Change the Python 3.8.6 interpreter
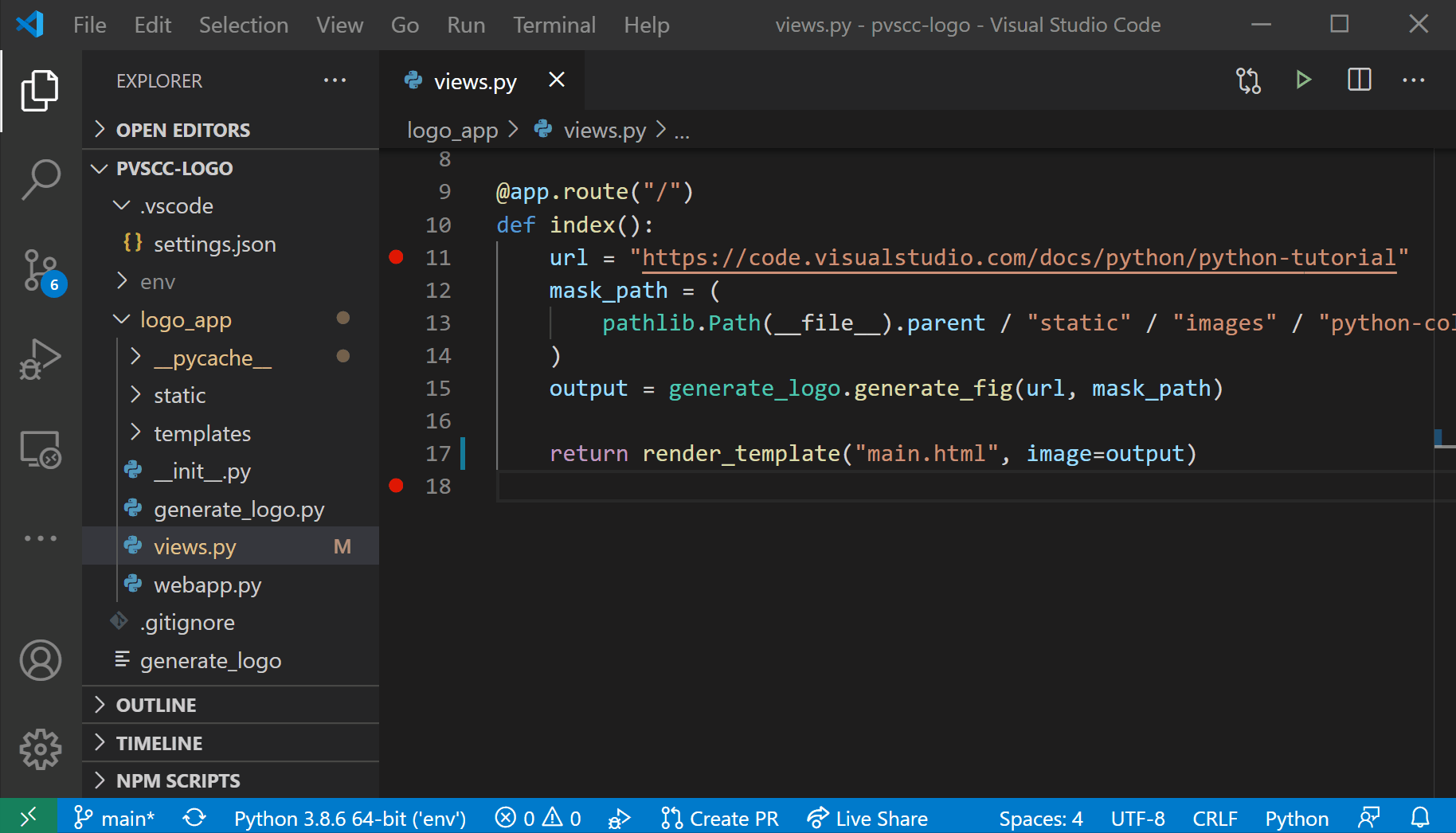 point(350,817)
